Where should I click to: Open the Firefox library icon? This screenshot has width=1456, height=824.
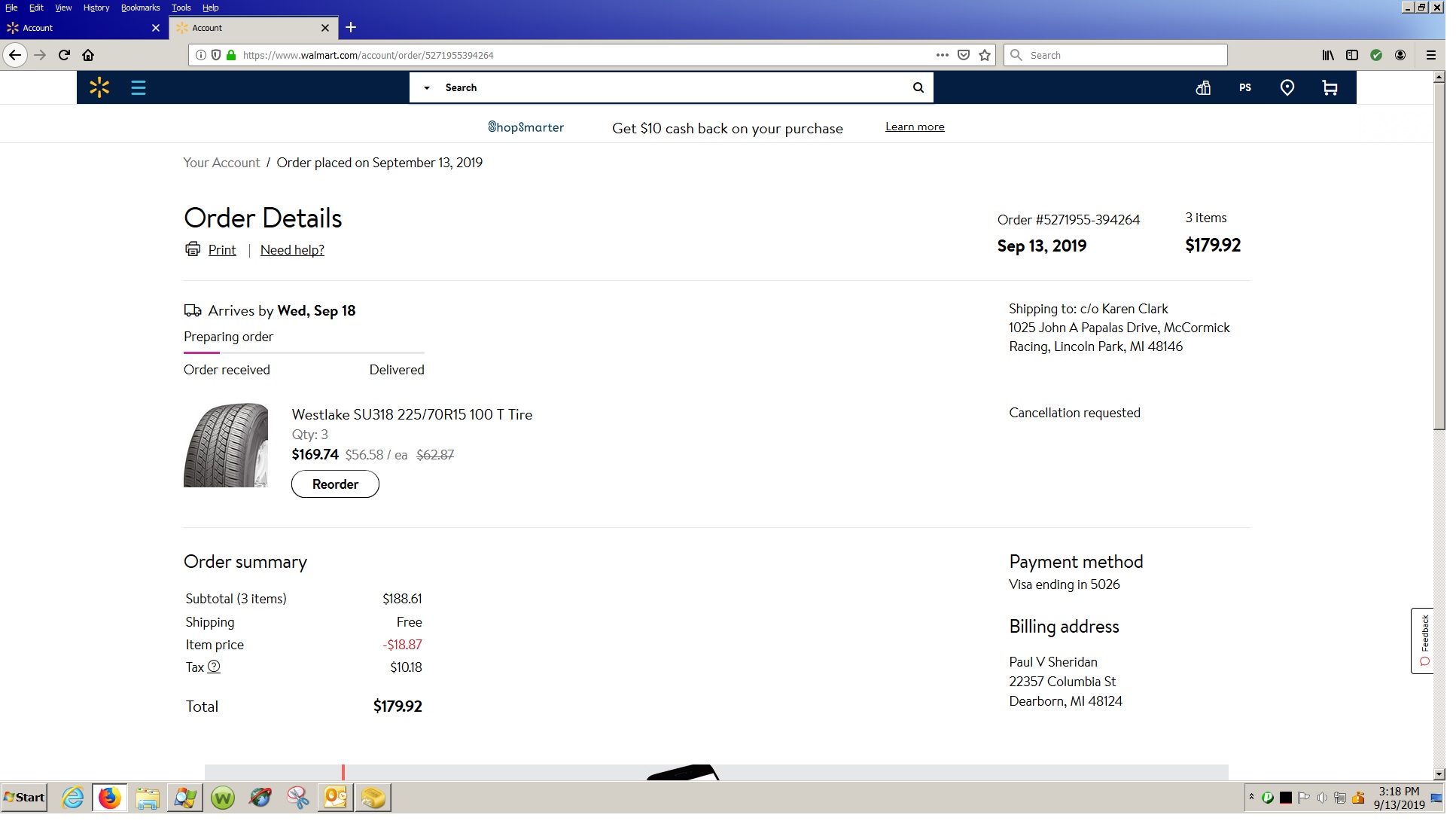(x=1328, y=55)
